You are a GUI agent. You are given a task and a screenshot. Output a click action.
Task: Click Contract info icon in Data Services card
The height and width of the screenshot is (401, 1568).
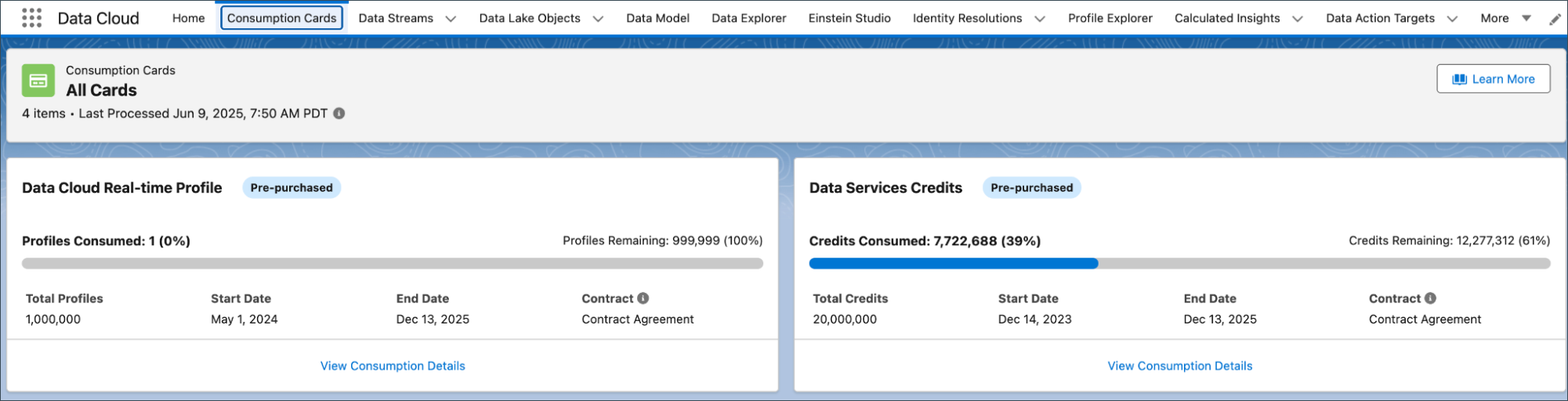(1430, 298)
